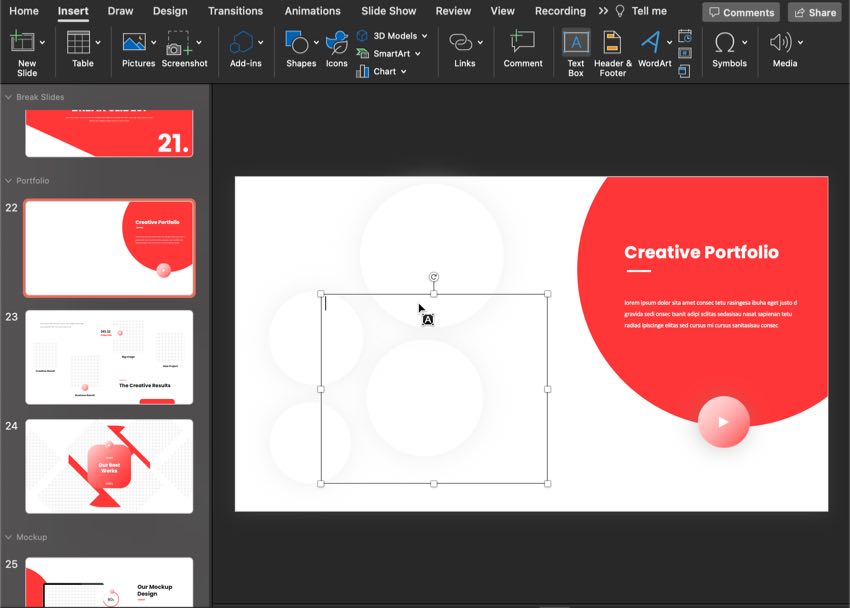Expand the SmartArt dropdown arrow
The image size is (850, 608).
pos(417,54)
